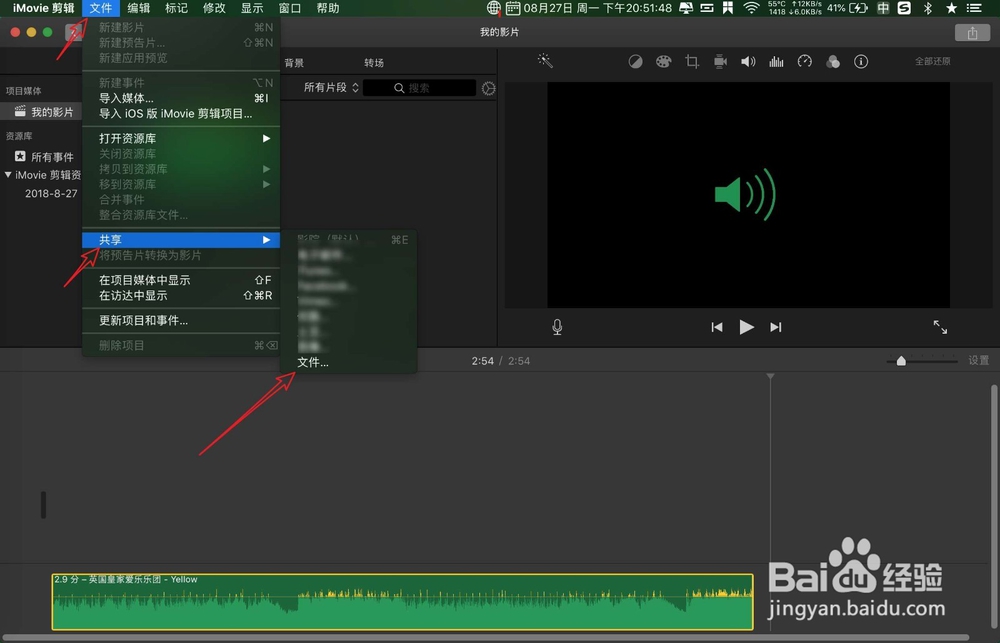Choose 文件... in the share submenu
The width and height of the screenshot is (1000, 643).
pos(348,362)
